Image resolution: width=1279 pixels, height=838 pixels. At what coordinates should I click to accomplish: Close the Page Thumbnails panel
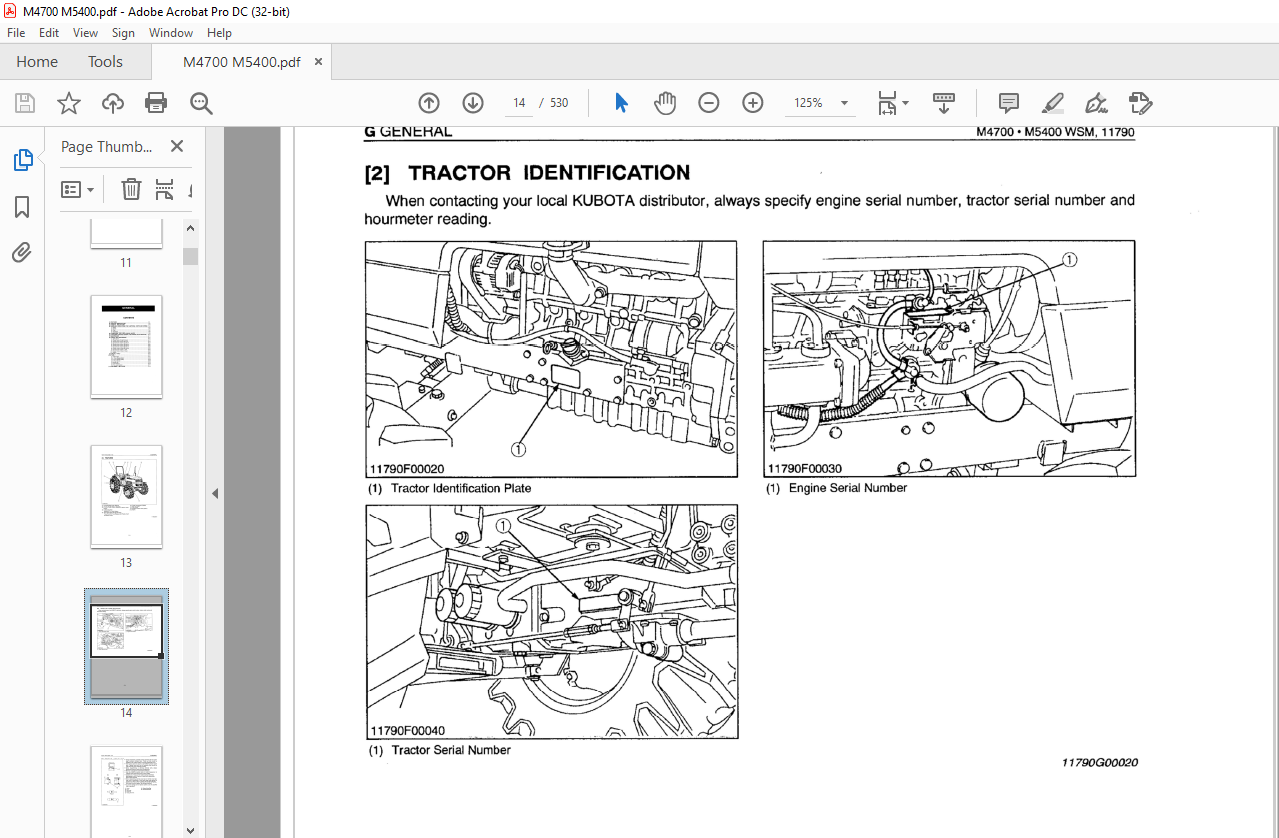pos(177,146)
